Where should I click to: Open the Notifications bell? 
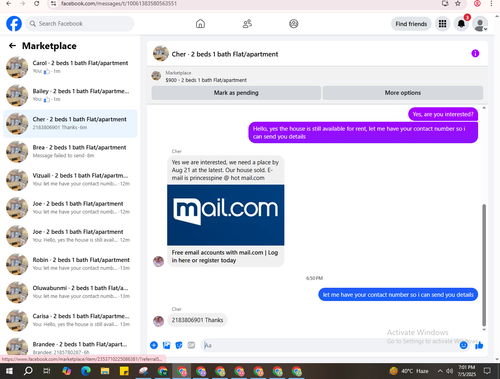[461, 24]
